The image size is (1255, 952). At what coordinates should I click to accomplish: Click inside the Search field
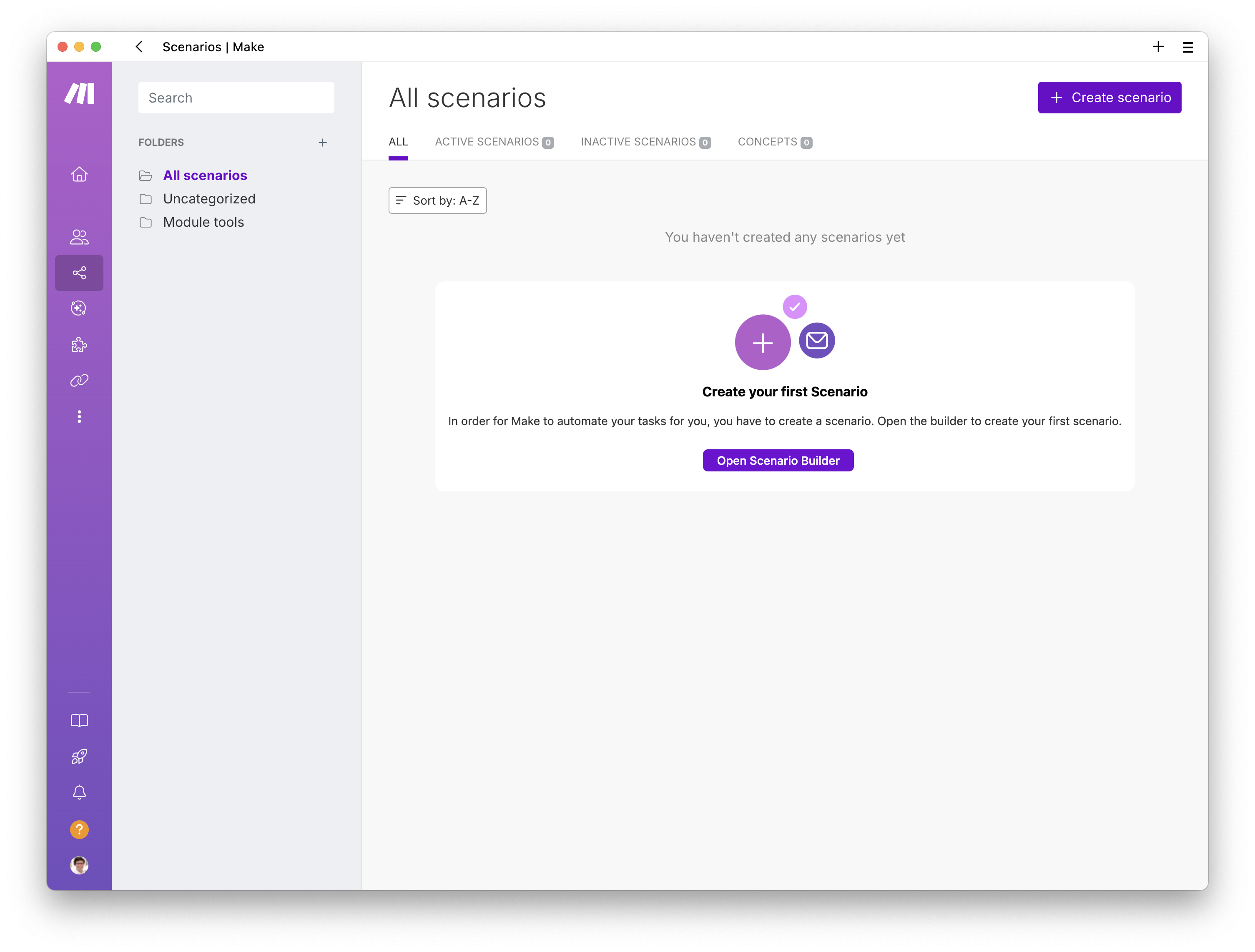[236, 97]
